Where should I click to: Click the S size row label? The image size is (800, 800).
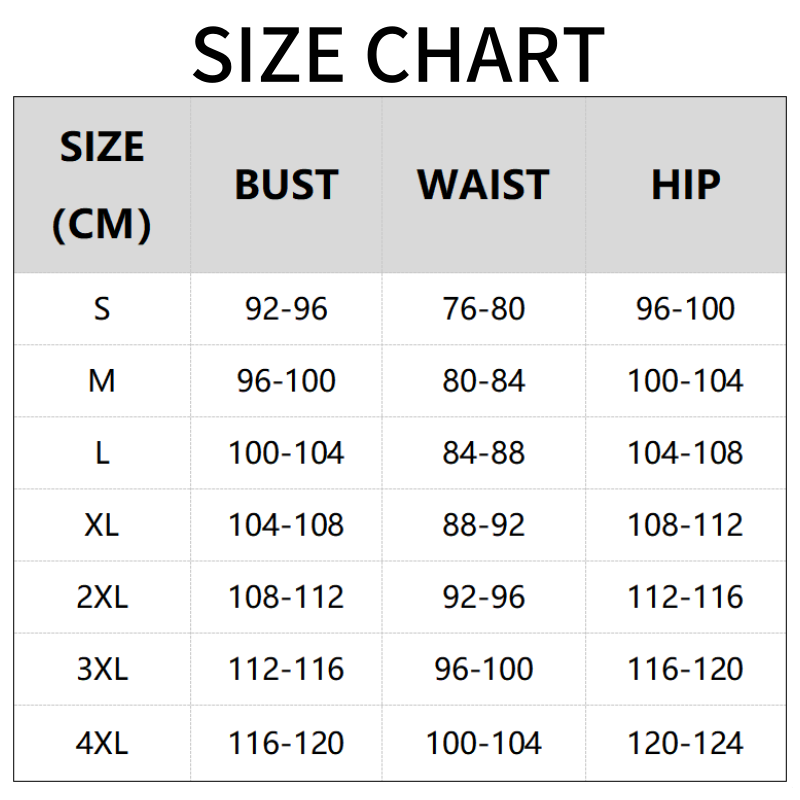pos(102,309)
